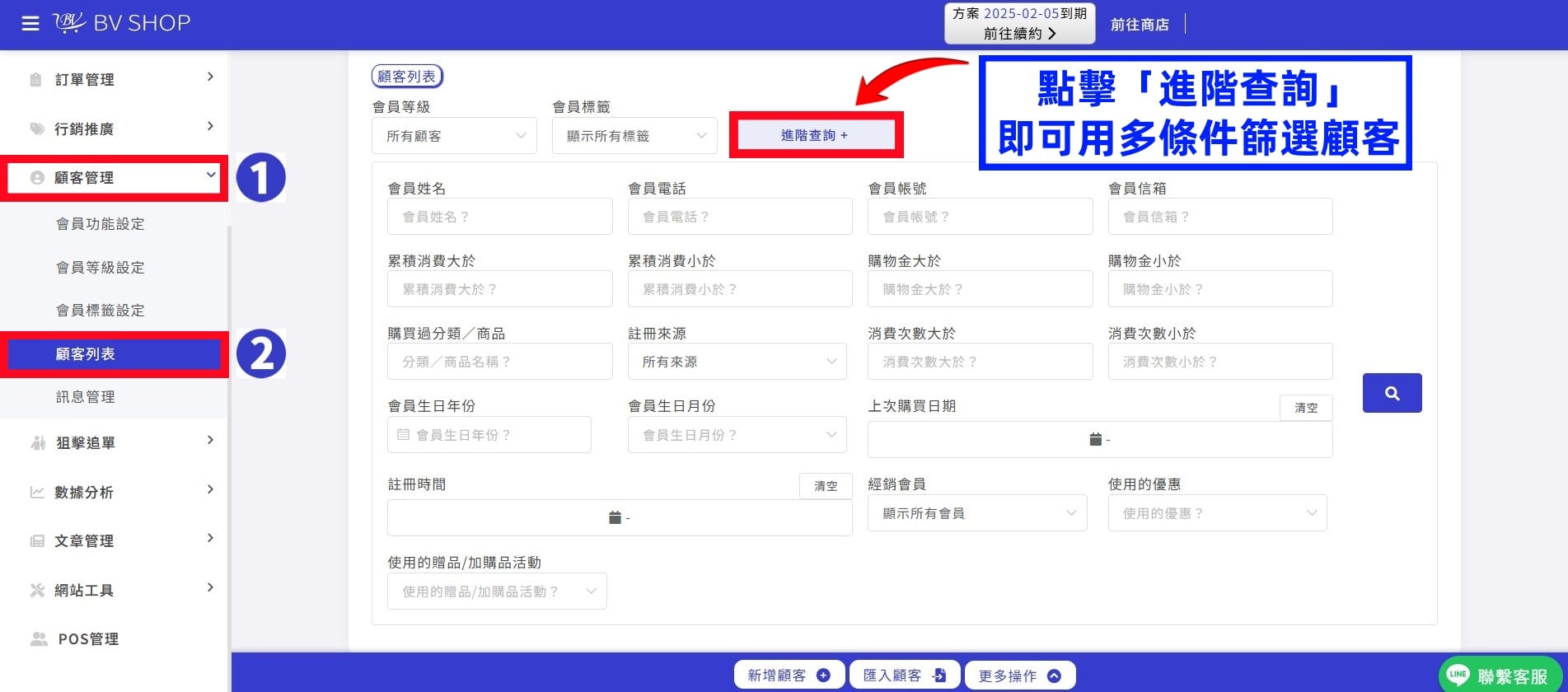Viewport: 1568px width, 692px height.
Task: Click the 會員帳號 input field
Action: click(981, 217)
